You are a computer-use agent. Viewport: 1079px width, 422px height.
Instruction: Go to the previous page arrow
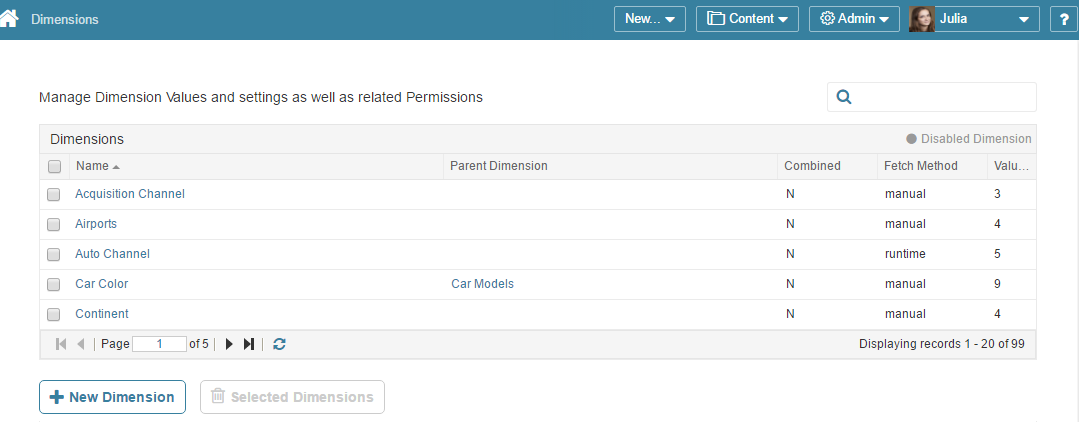pos(81,344)
